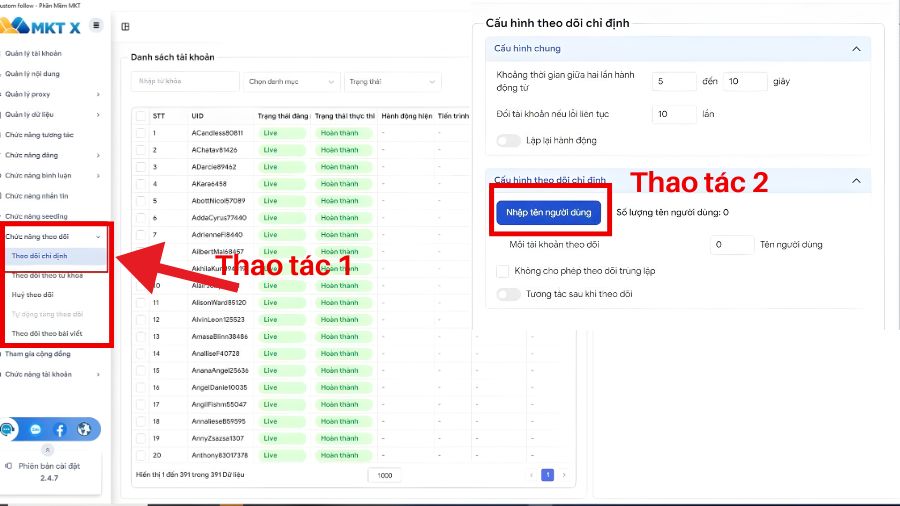The height and width of the screenshot is (506, 900).
Task: Select the checkbox in the table header
Action: coord(141,116)
